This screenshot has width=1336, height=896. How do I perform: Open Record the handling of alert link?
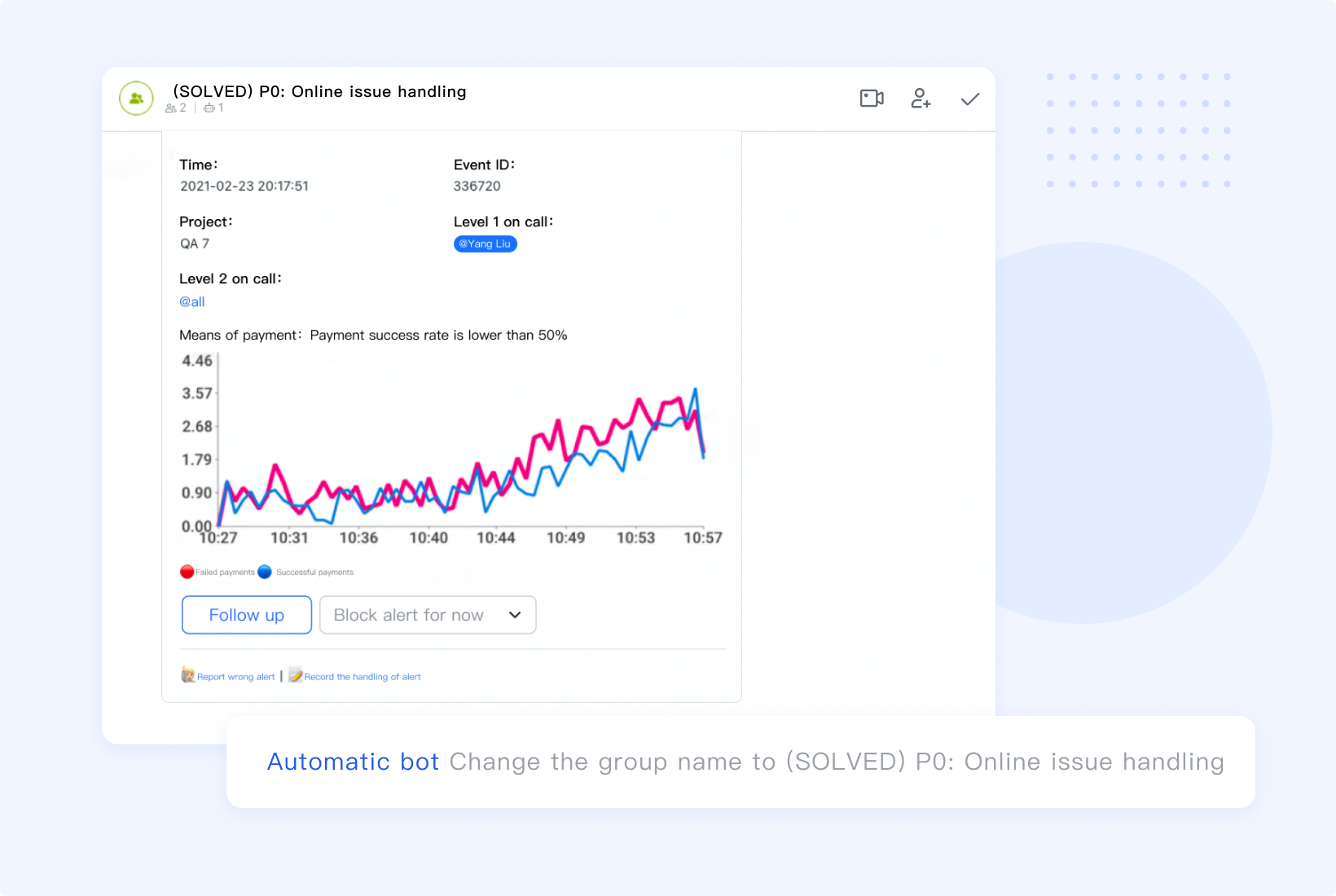click(x=363, y=677)
